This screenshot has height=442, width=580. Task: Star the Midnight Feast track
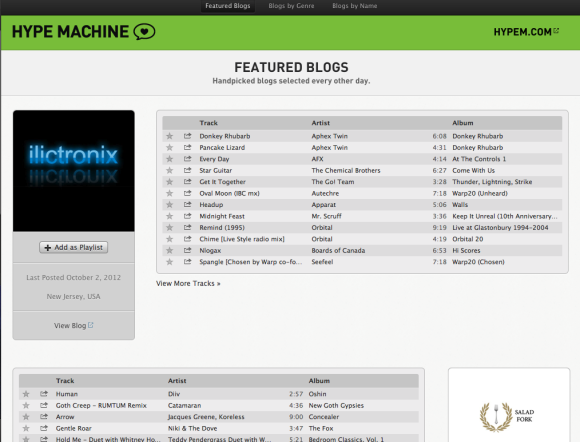(x=169, y=216)
